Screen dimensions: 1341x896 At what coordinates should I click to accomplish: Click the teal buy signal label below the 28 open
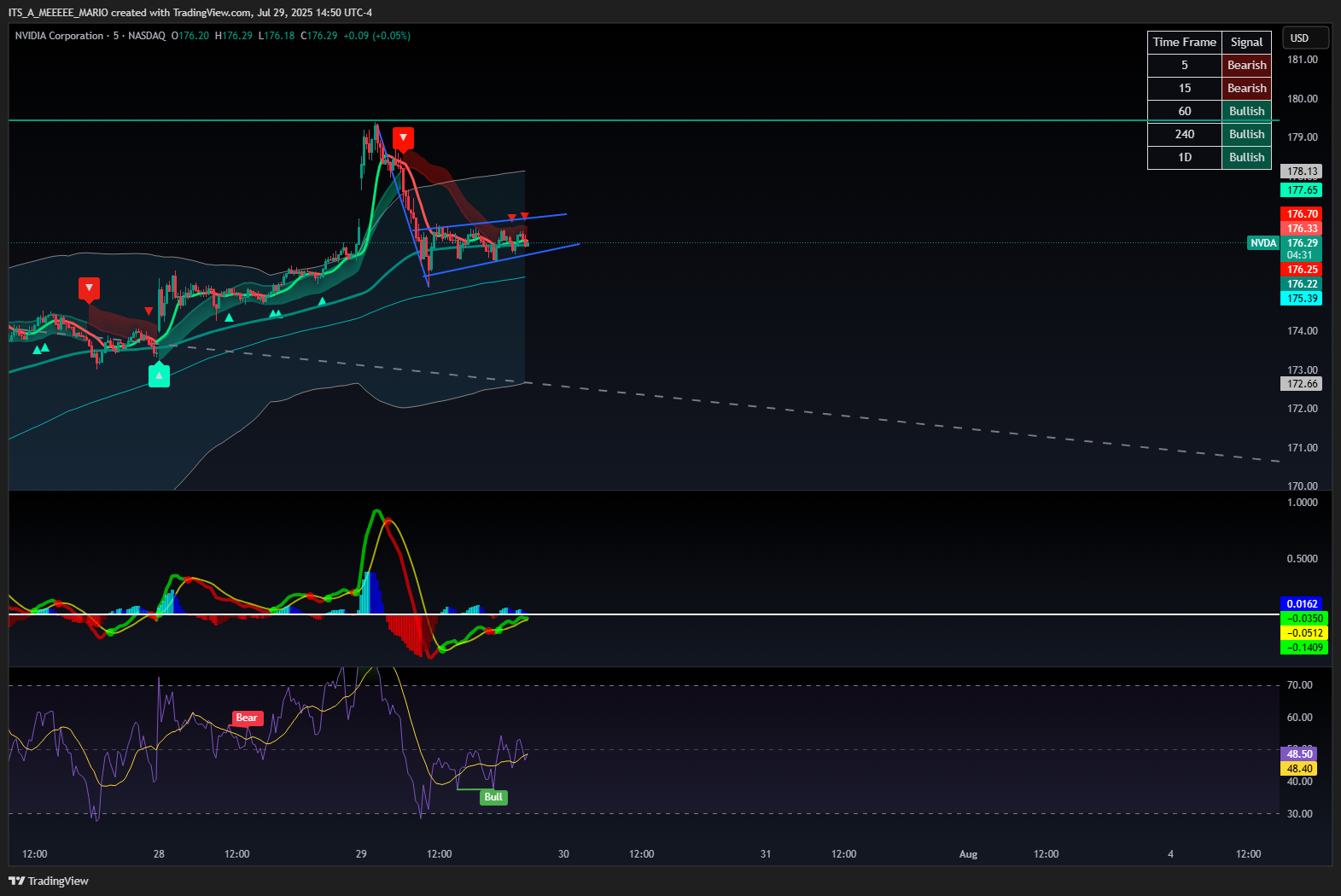pyautogui.click(x=159, y=375)
